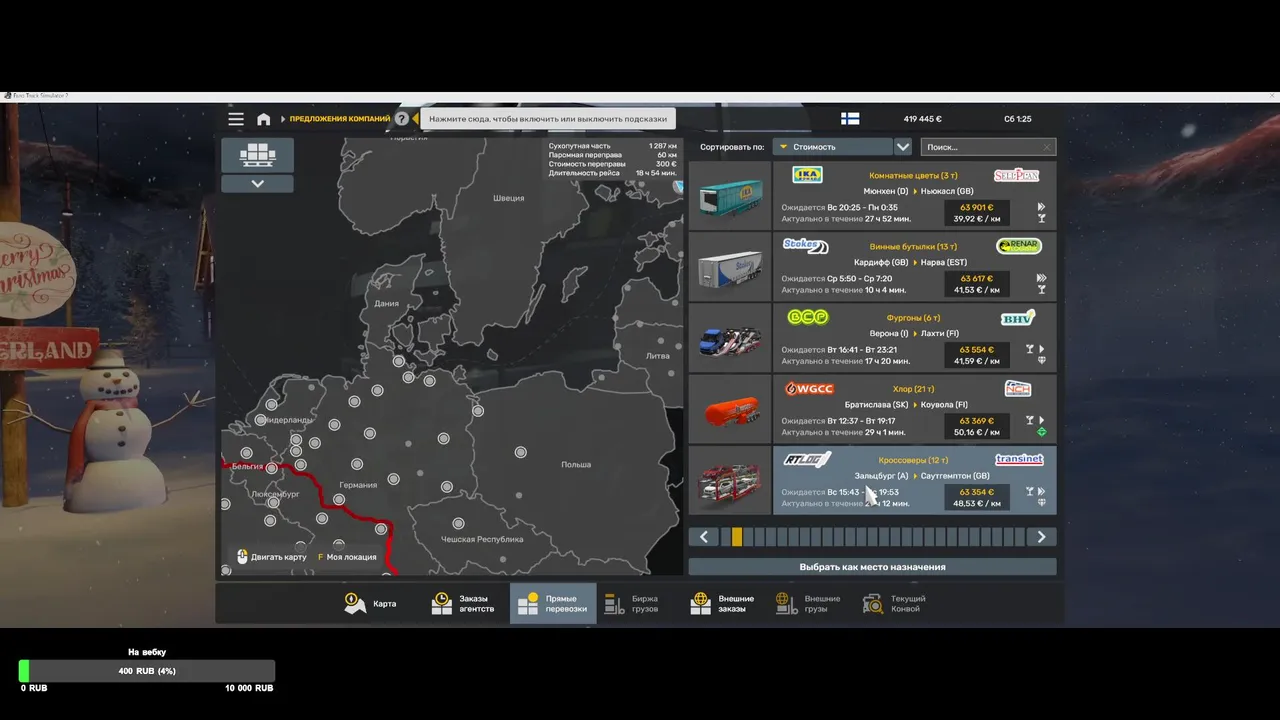The image size is (1280, 720).
Task: Click Выбрать как место назначения button
Action: tap(872, 567)
